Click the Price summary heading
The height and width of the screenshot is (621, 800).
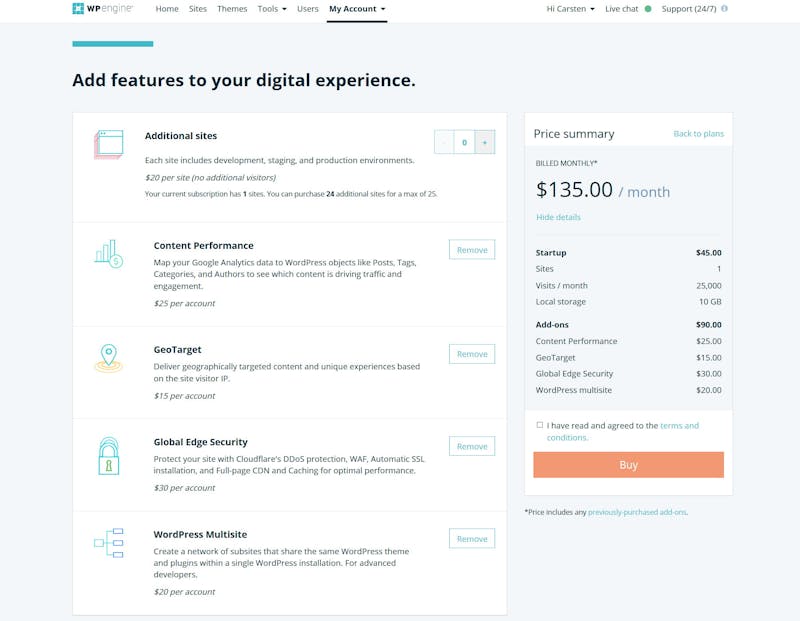(x=574, y=134)
